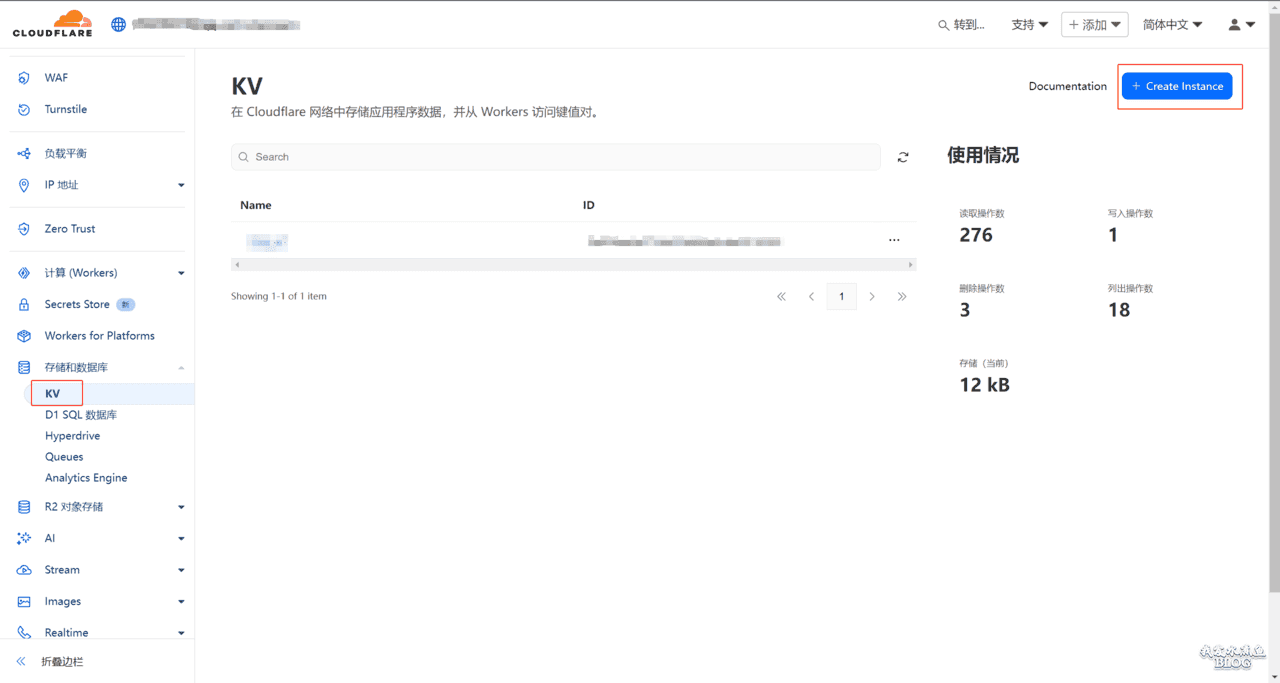The image size is (1280, 683).
Task: Click the 276 read operations value
Action: click(976, 235)
